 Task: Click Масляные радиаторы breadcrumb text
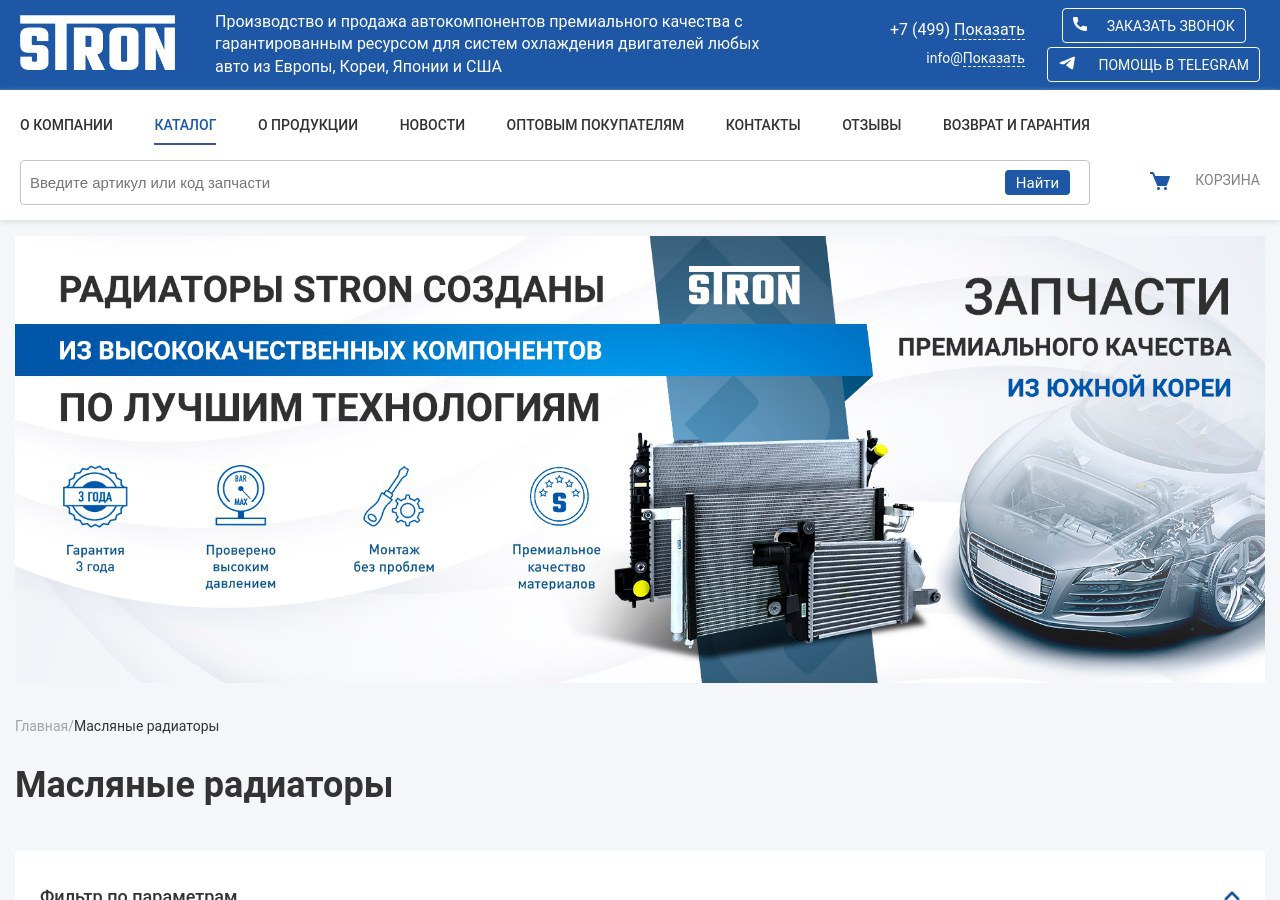146,726
